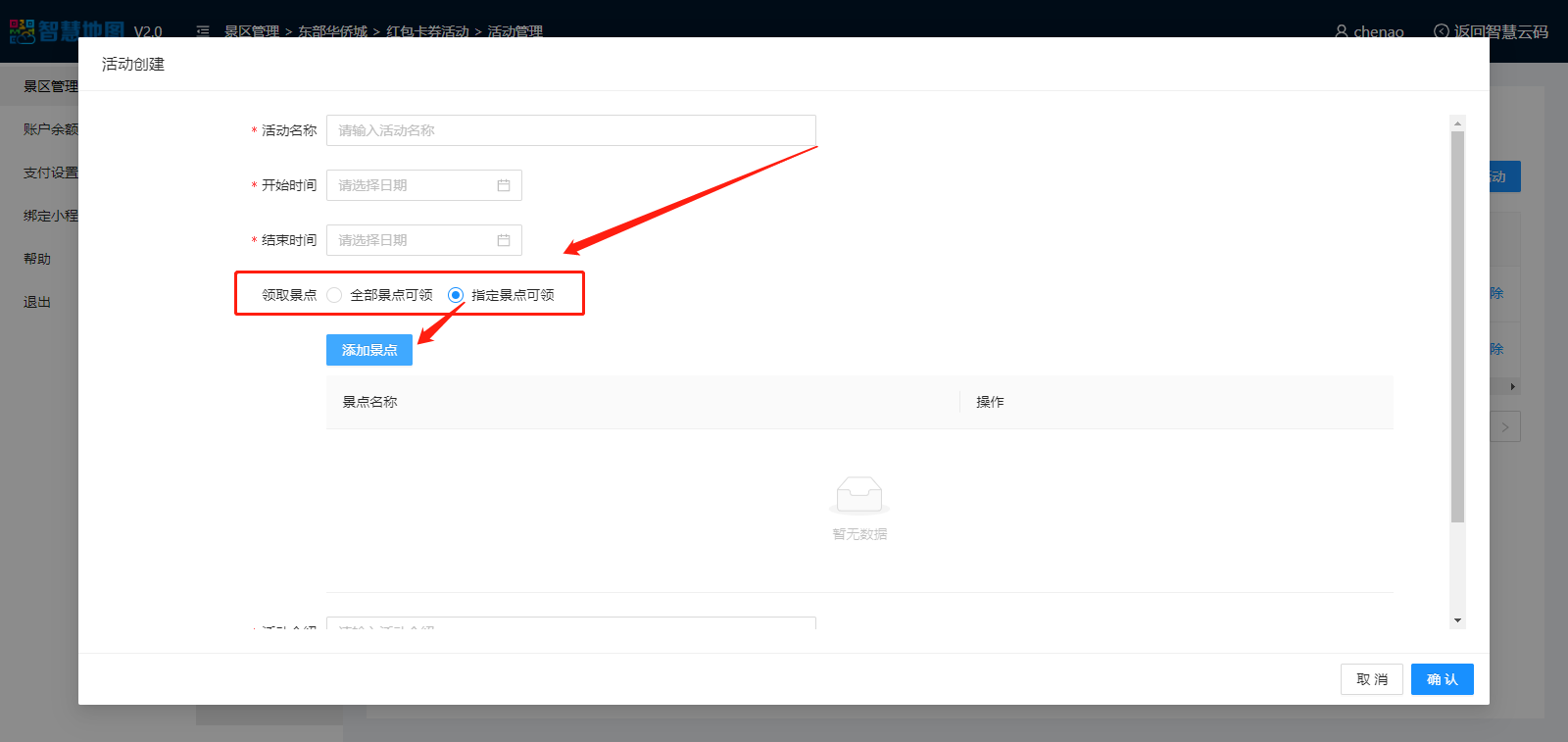The width and height of the screenshot is (1568, 742).
Task: Select the 全部景点可领 radio option
Action: click(335, 295)
